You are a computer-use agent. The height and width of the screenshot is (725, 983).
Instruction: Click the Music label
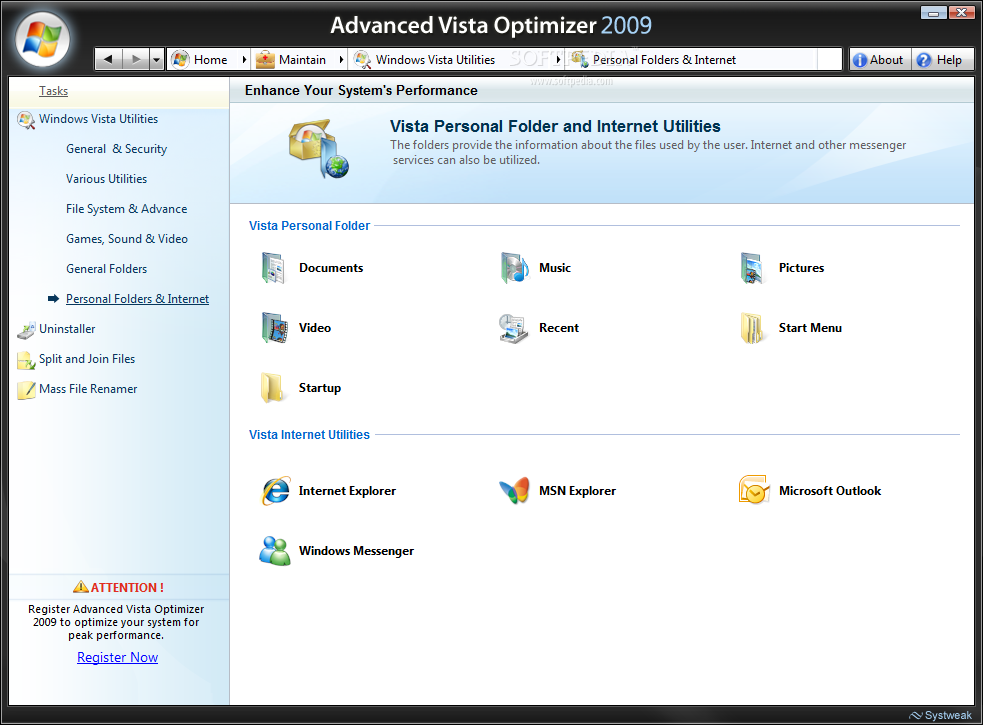pyautogui.click(x=555, y=268)
